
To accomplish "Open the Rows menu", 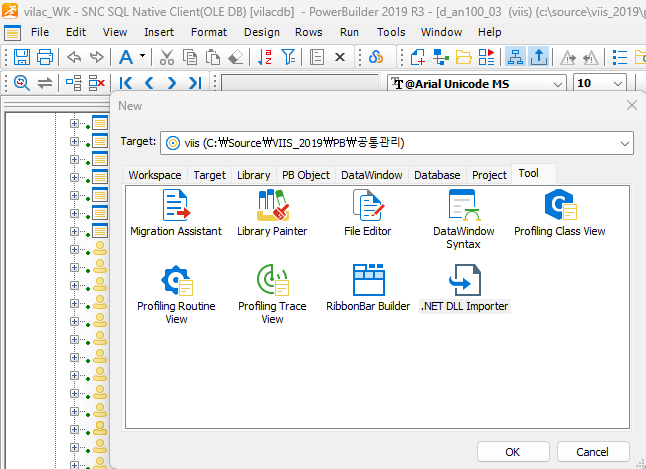I will 309,32.
